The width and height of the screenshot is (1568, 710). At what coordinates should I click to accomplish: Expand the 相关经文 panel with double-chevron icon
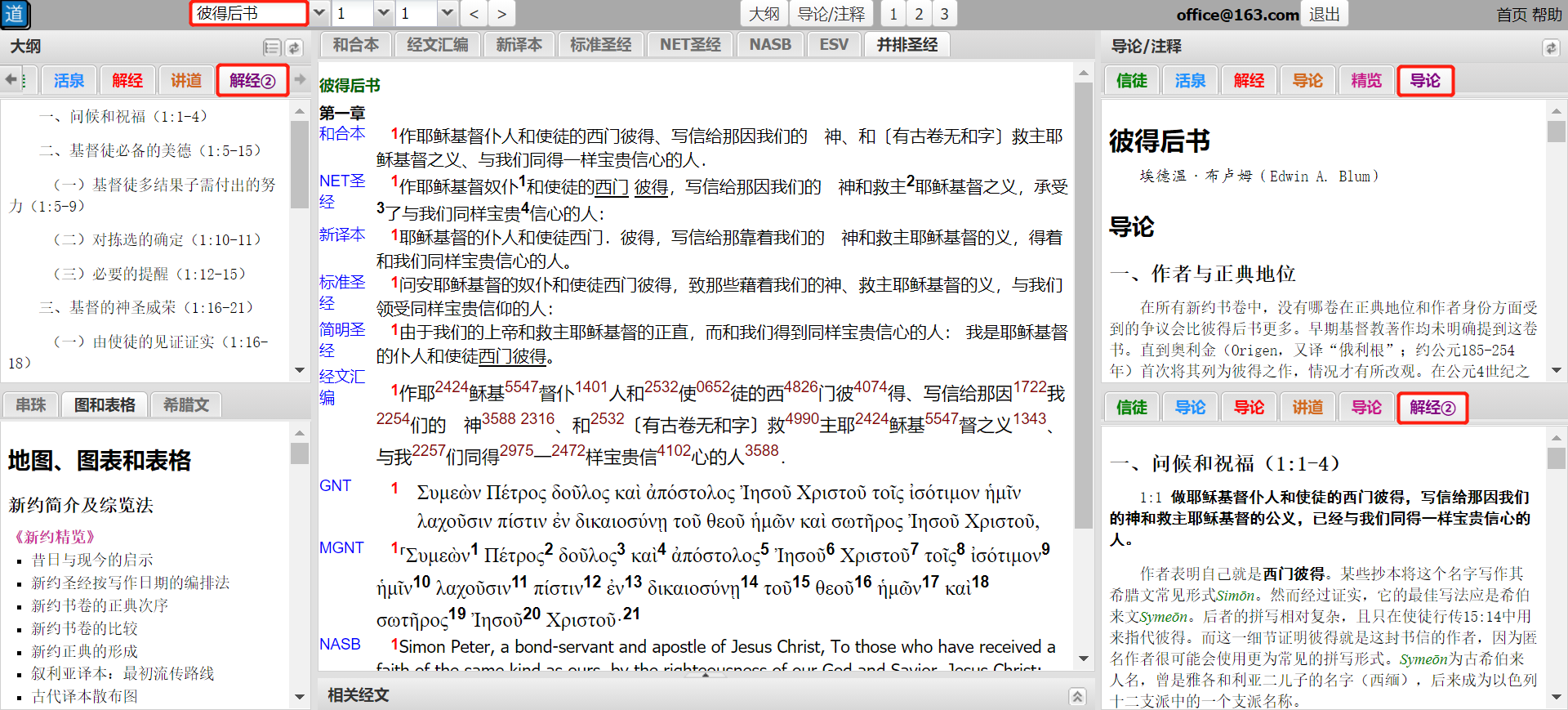(1077, 696)
